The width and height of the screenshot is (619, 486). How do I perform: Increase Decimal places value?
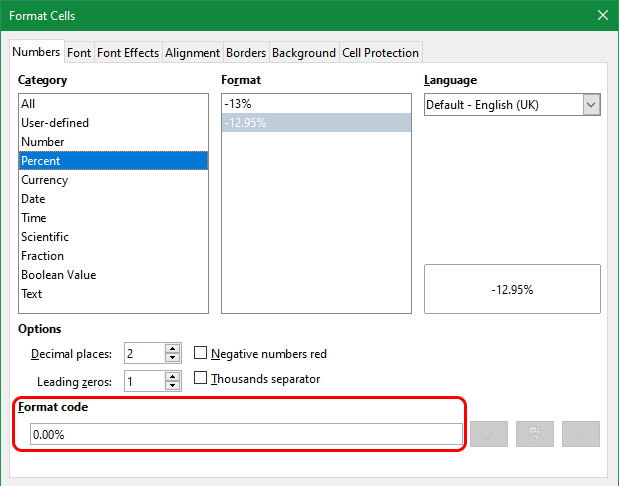click(x=173, y=349)
